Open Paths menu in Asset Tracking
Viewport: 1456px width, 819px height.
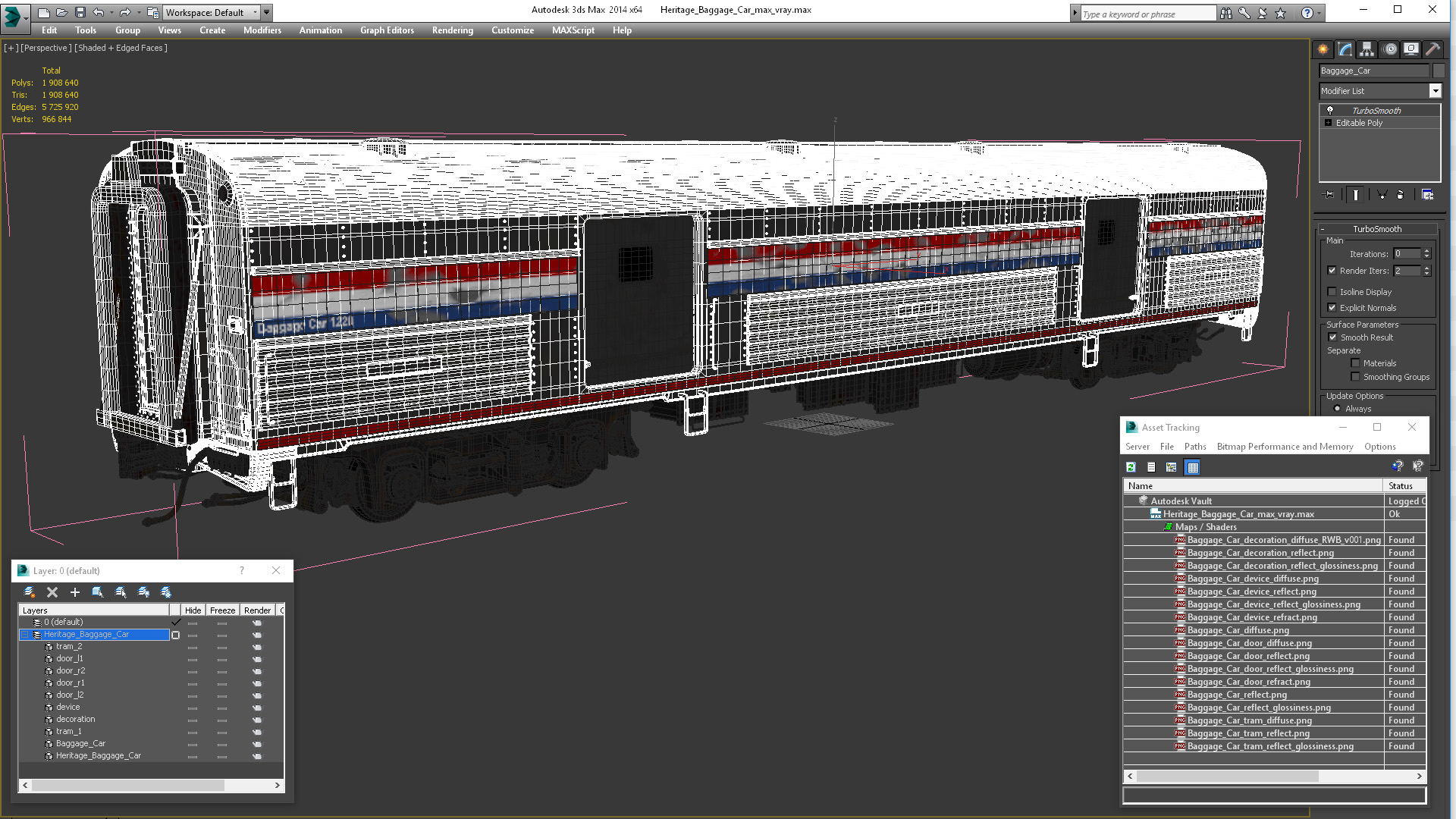coord(1195,447)
